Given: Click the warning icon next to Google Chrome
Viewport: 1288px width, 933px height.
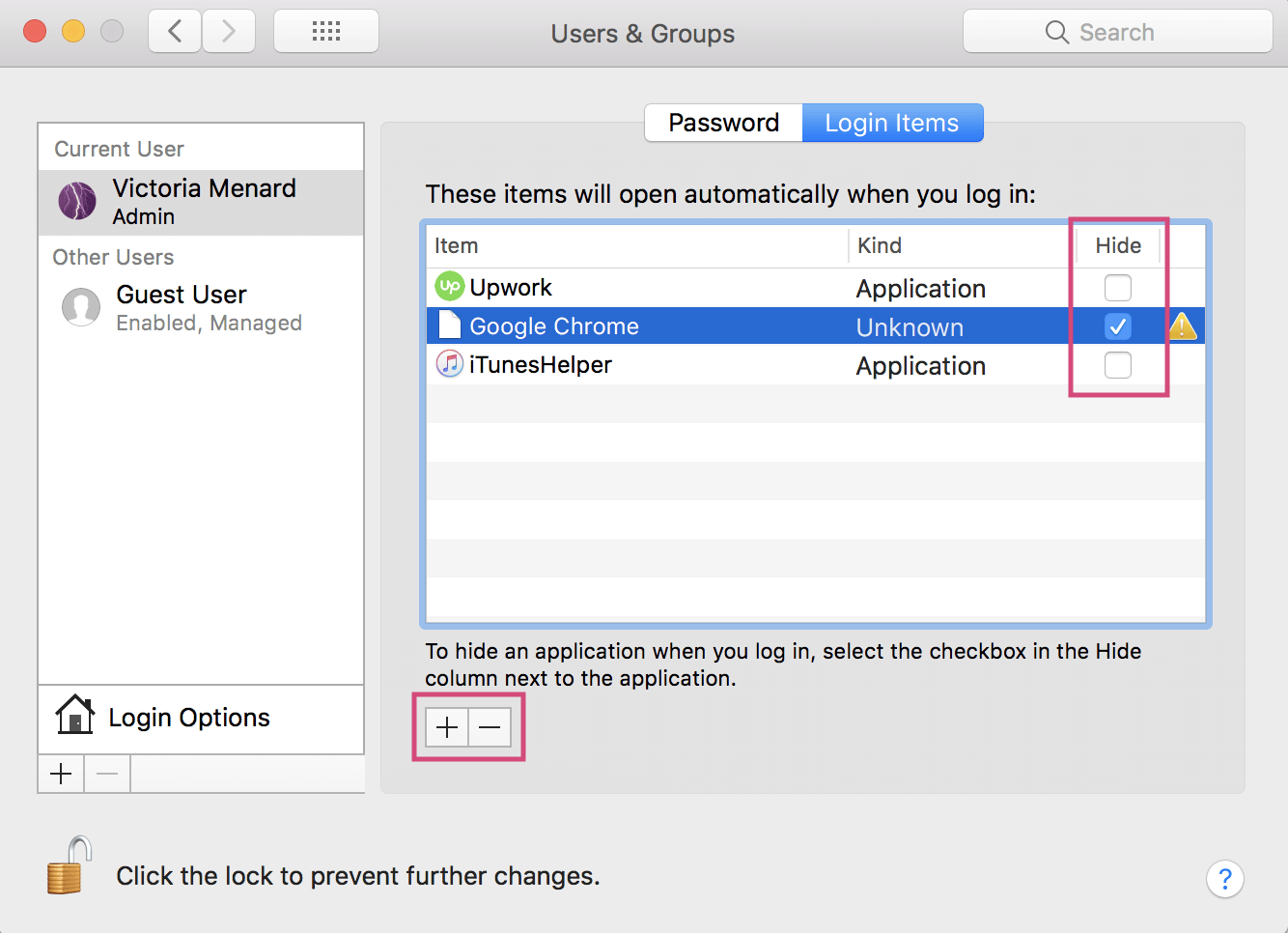Looking at the screenshot, I should (x=1183, y=326).
